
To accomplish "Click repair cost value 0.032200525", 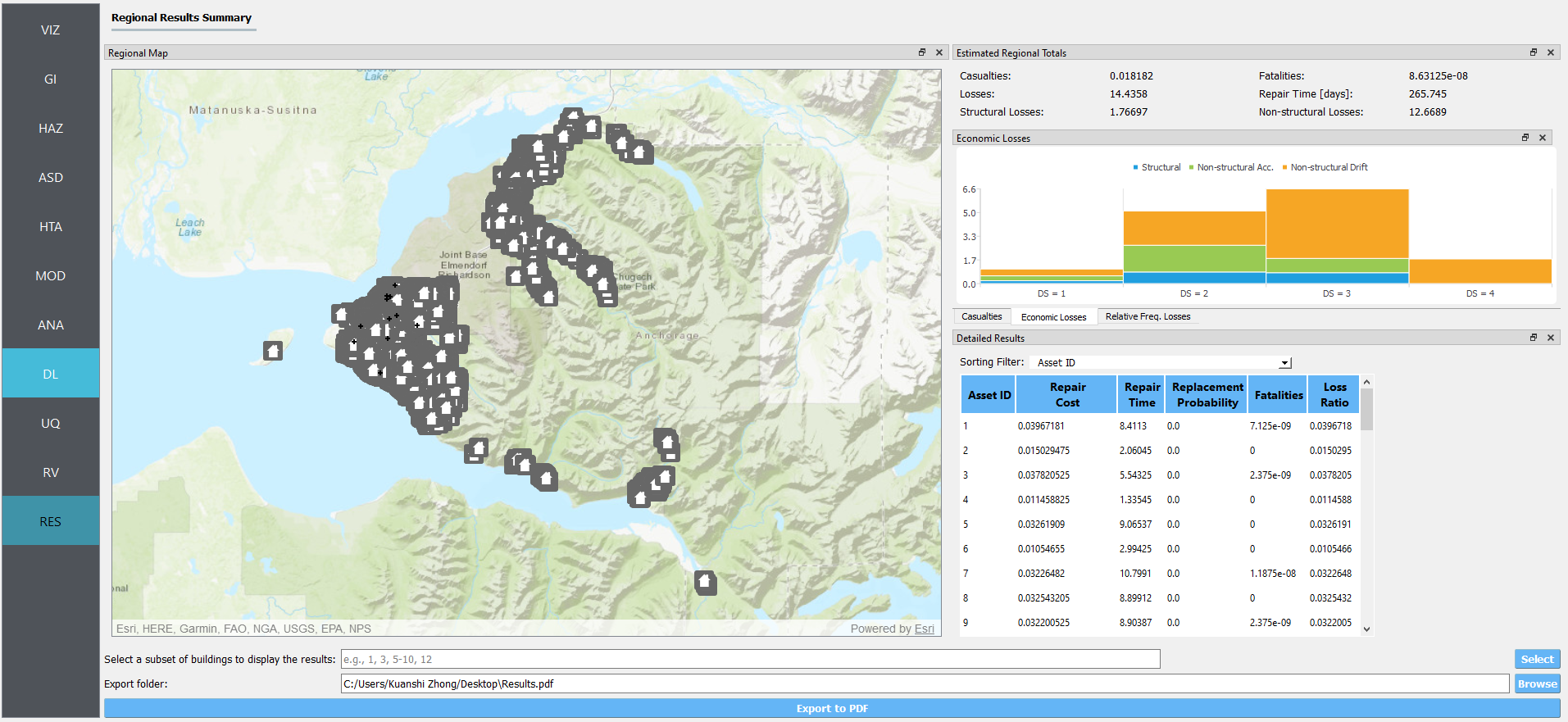I will click(1043, 623).
